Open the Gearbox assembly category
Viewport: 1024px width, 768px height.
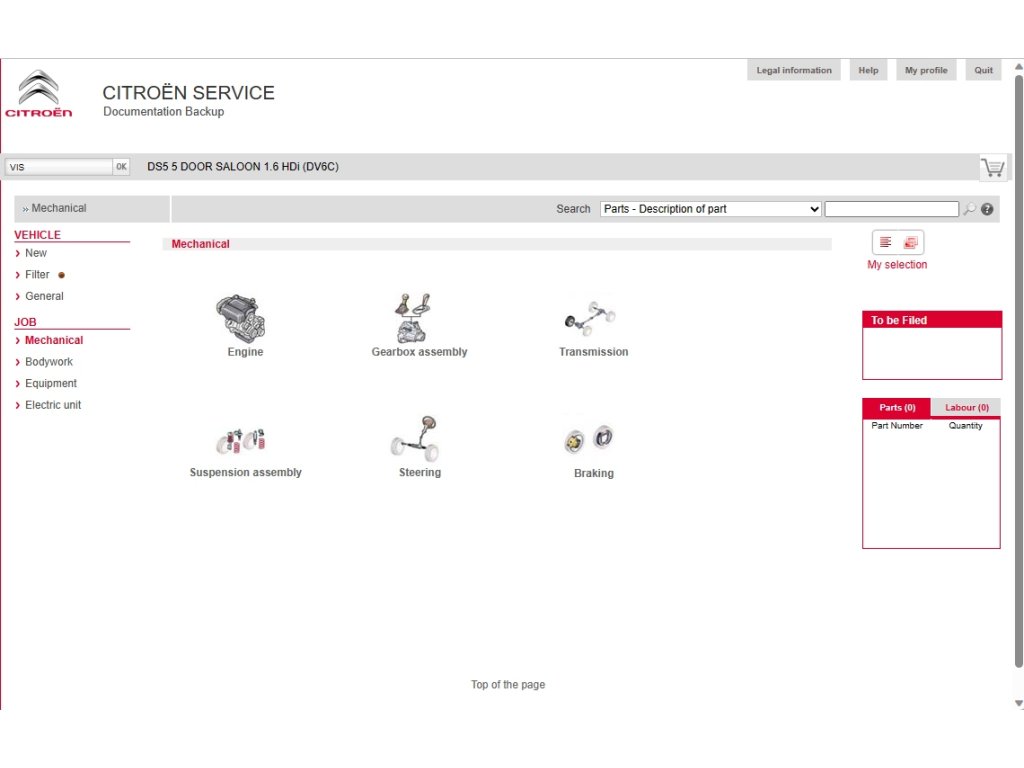(x=414, y=318)
